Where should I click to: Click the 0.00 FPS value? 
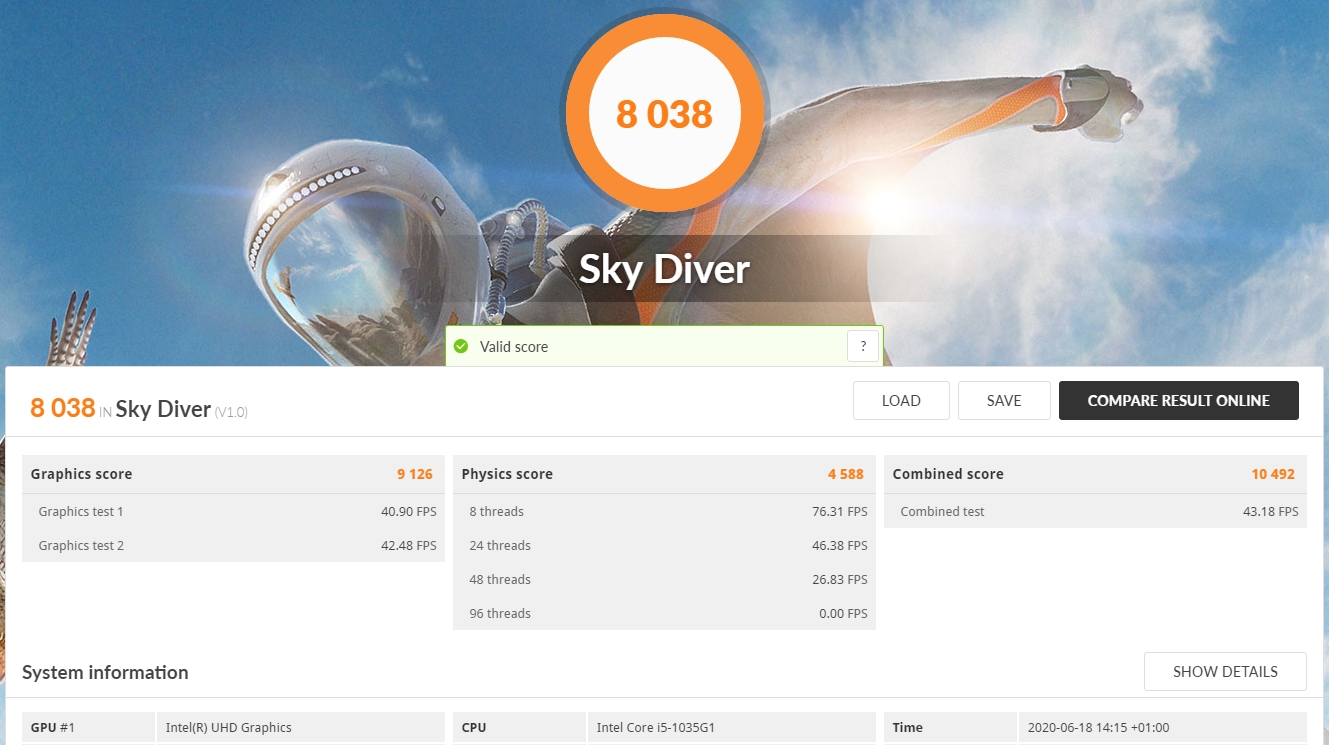click(843, 614)
